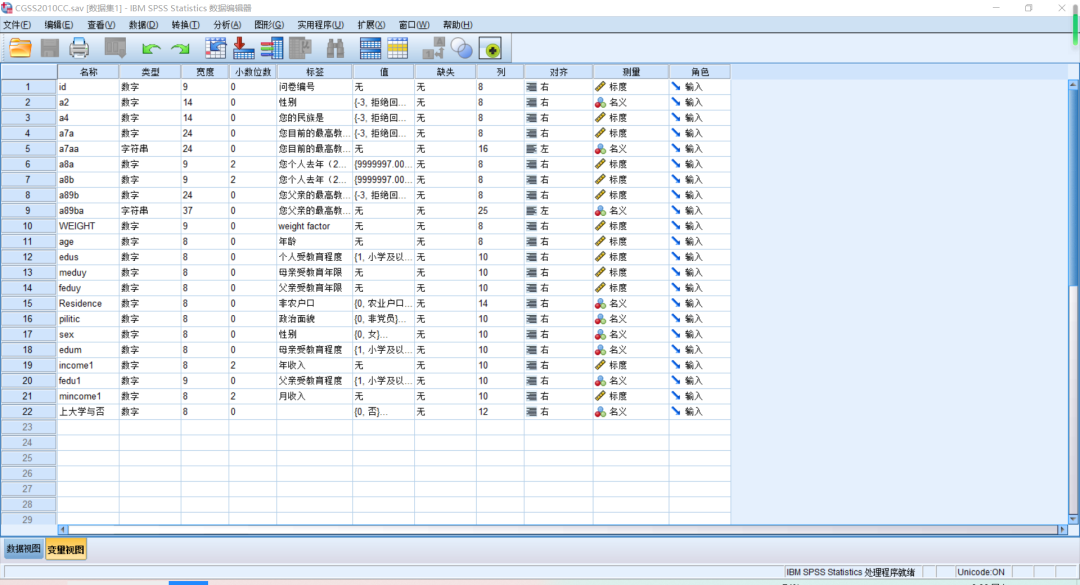The width and height of the screenshot is (1080, 585).
Task: Click the binoculars Find icon
Action: pyautogui.click(x=335, y=48)
